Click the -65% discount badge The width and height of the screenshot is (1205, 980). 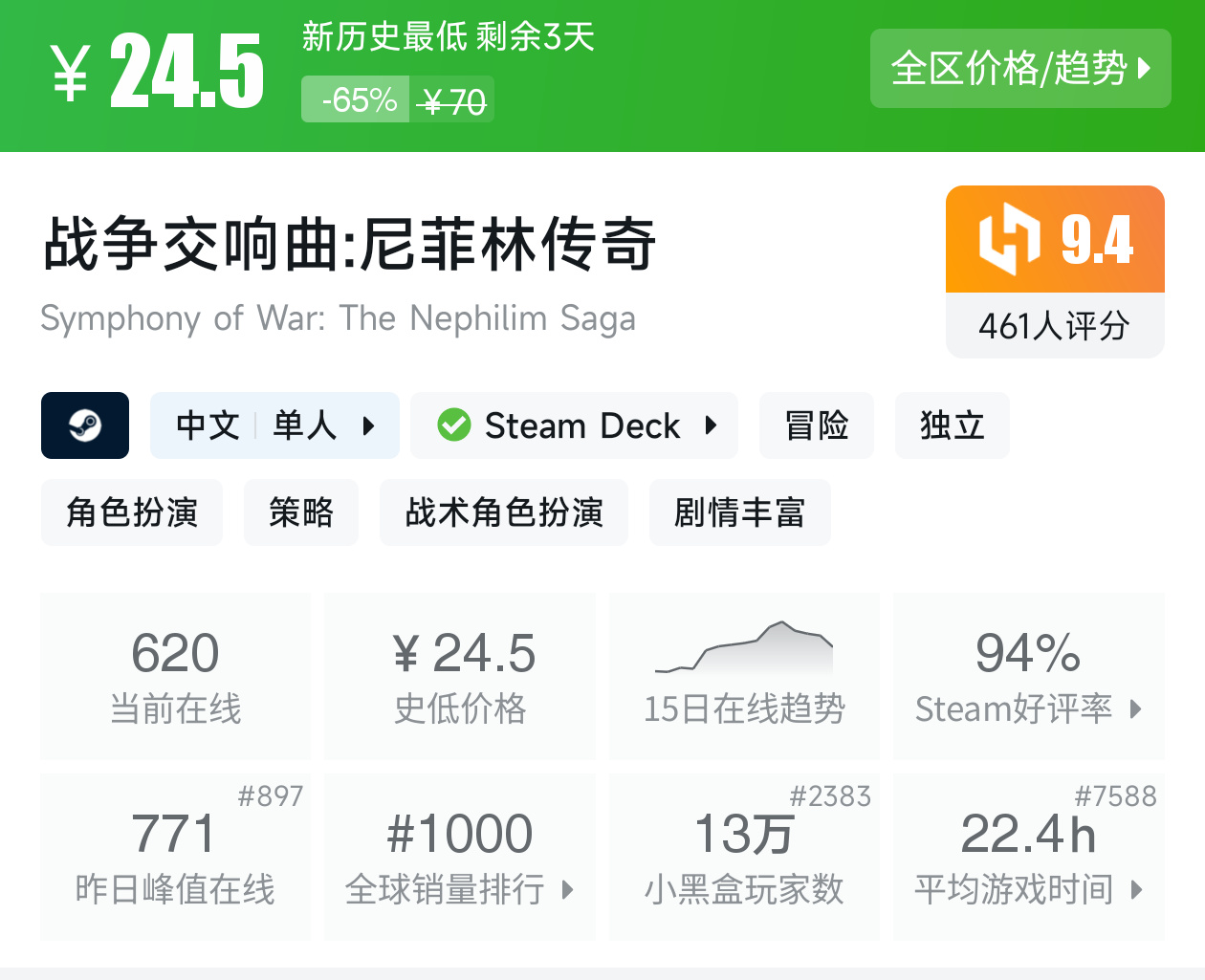coord(358,99)
